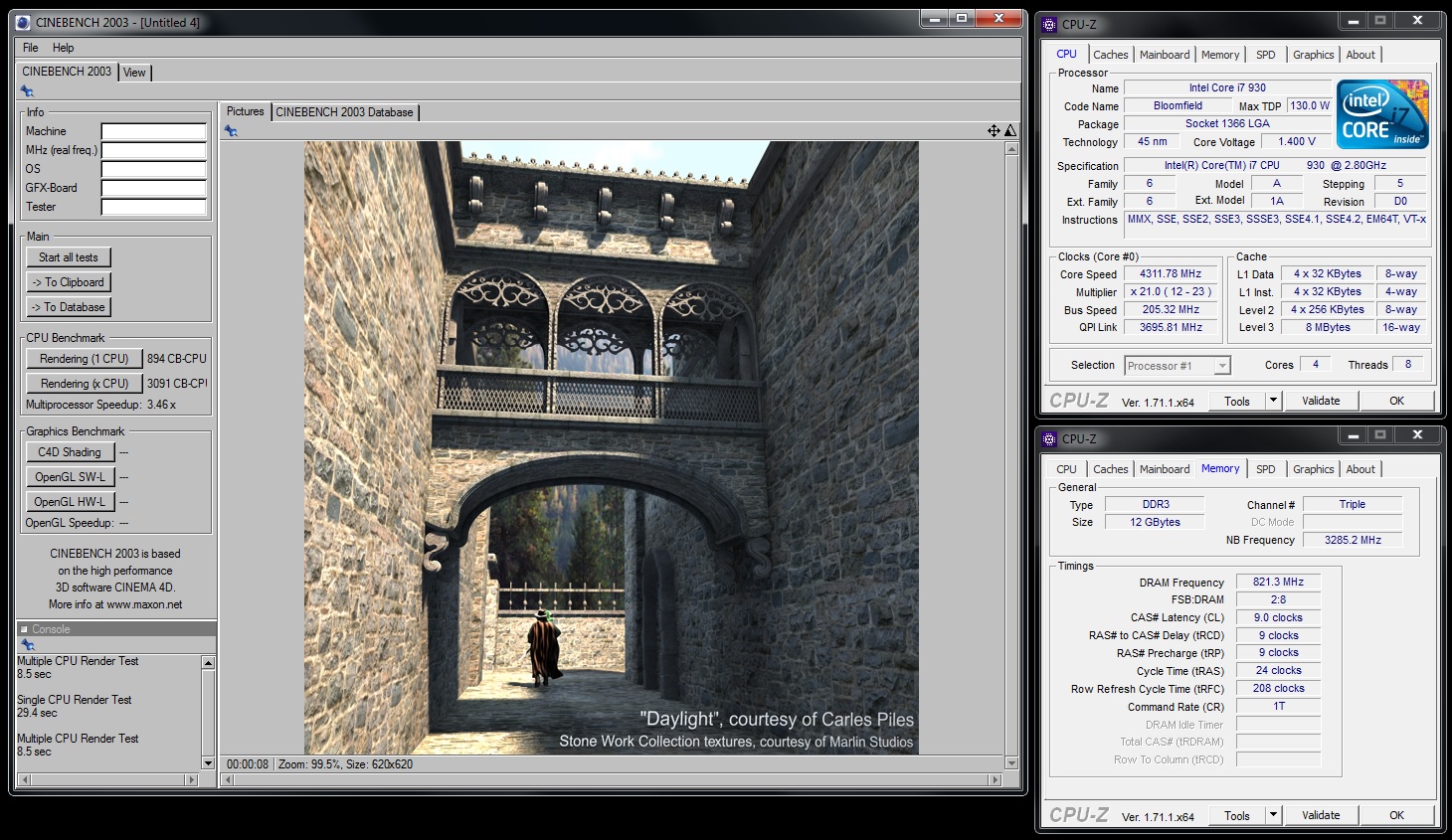Click the OS input field
Image resolution: width=1452 pixels, height=840 pixels.
154,169
